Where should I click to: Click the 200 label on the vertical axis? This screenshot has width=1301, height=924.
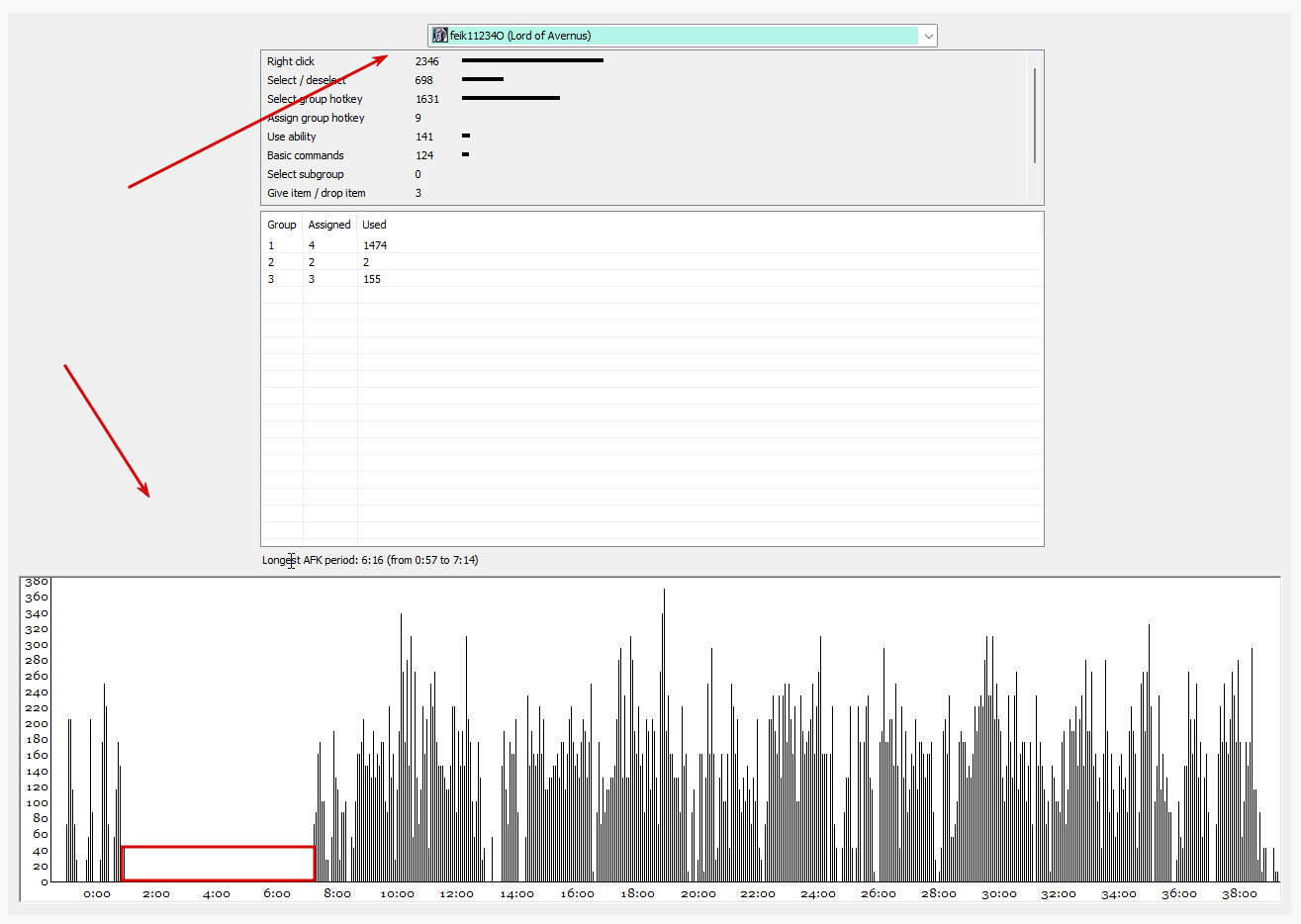click(x=36, y=724)
